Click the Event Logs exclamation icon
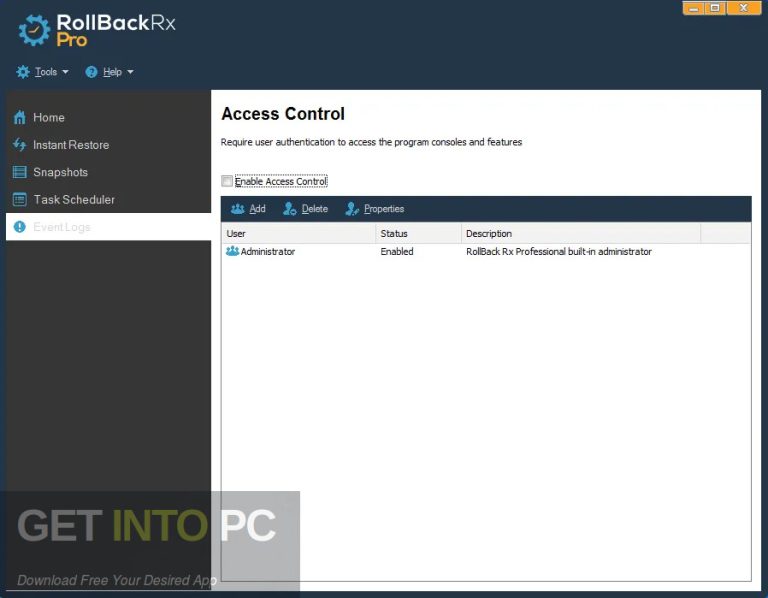The width and height of the screenshot is (768, 598). (20, 227)
